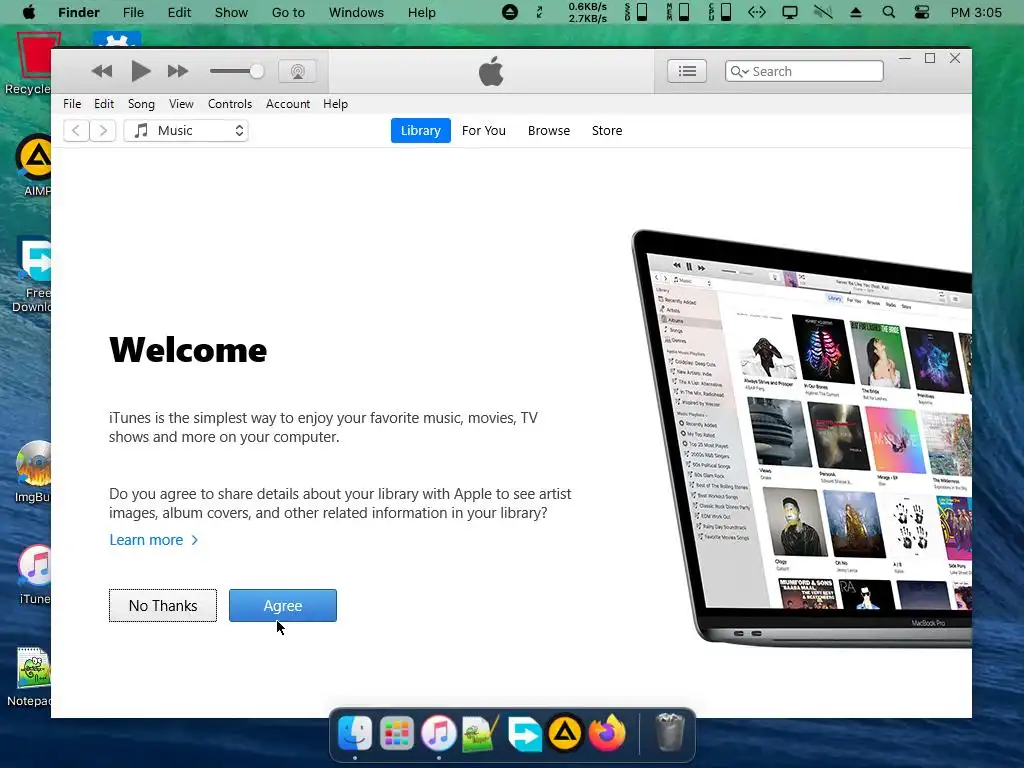The height and width of the screenshot is (768, 1024).
Task: Open the View menu
Action: coord(181,104)
